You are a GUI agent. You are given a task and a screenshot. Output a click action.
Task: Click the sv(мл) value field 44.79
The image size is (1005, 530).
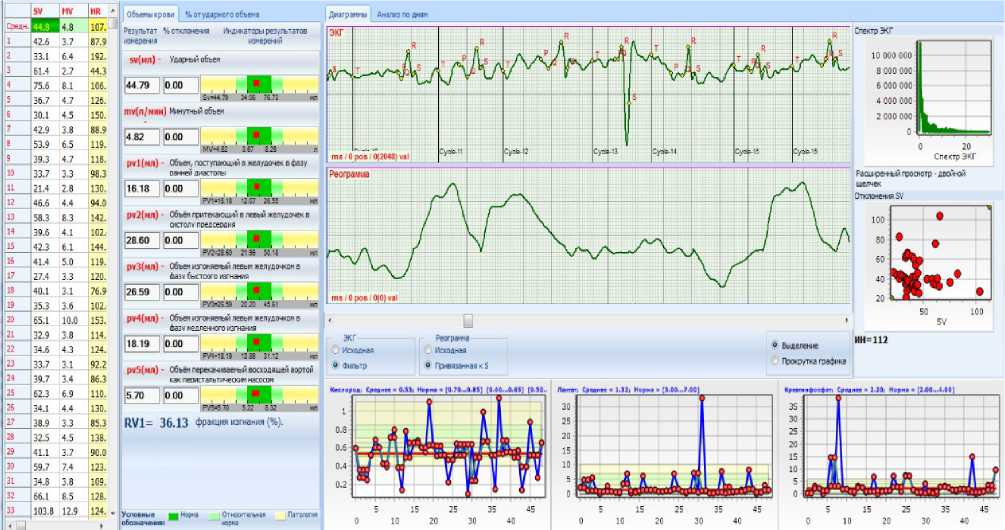(142, 85)
